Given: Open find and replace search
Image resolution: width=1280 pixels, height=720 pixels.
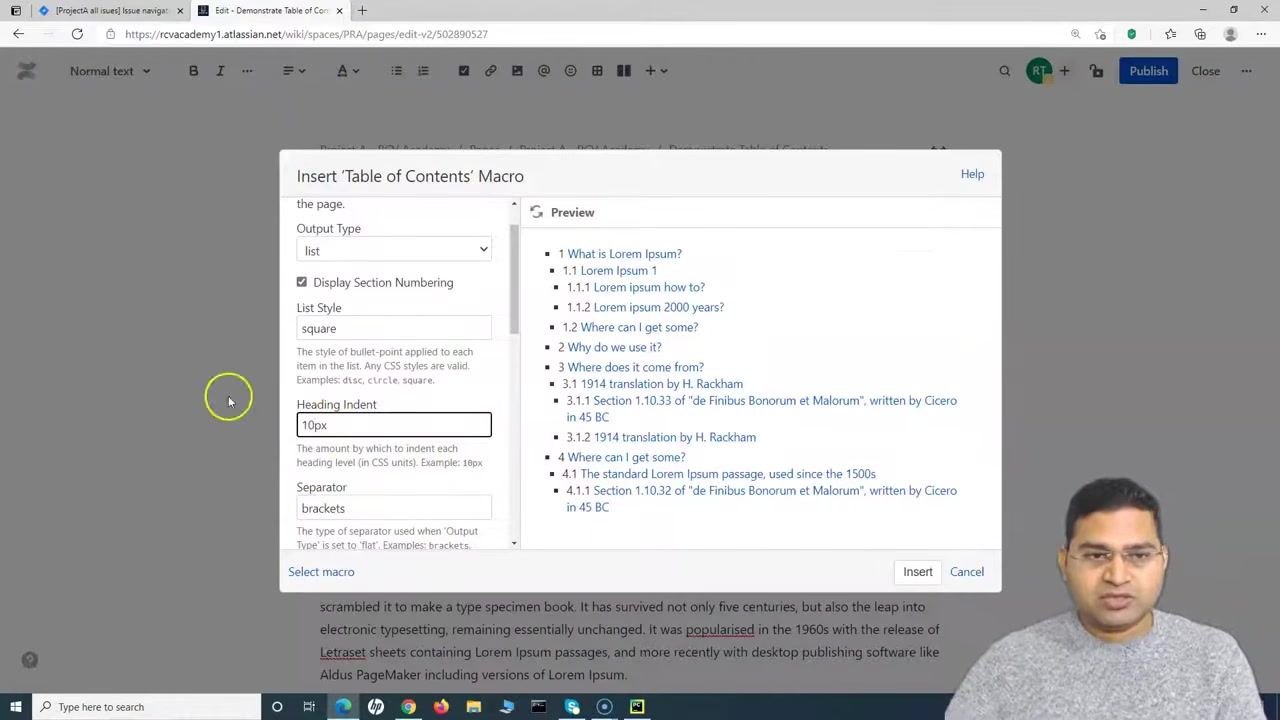Looking at the screenshot, I should click(1005, 71).
